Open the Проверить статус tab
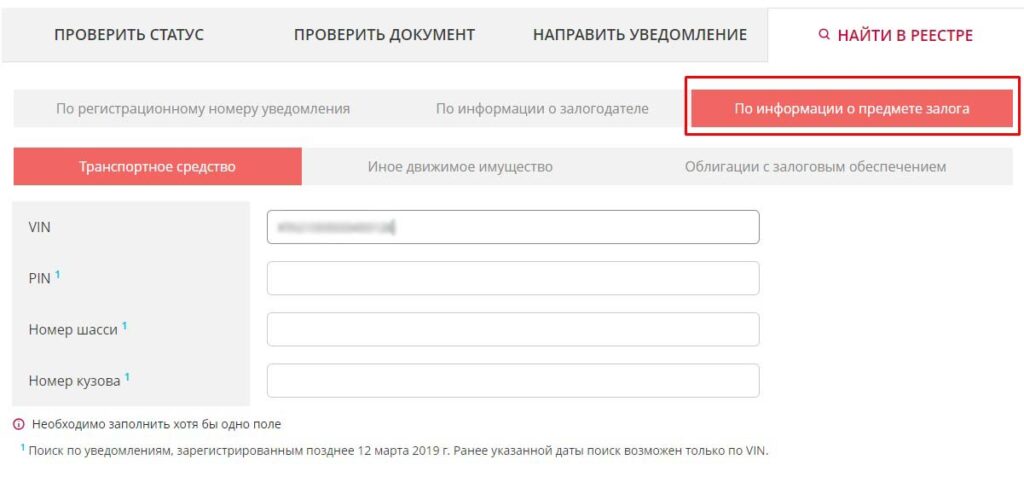The width and height of the screenshot is (1024, 477). pyautogui.click(x=129, y=35)
